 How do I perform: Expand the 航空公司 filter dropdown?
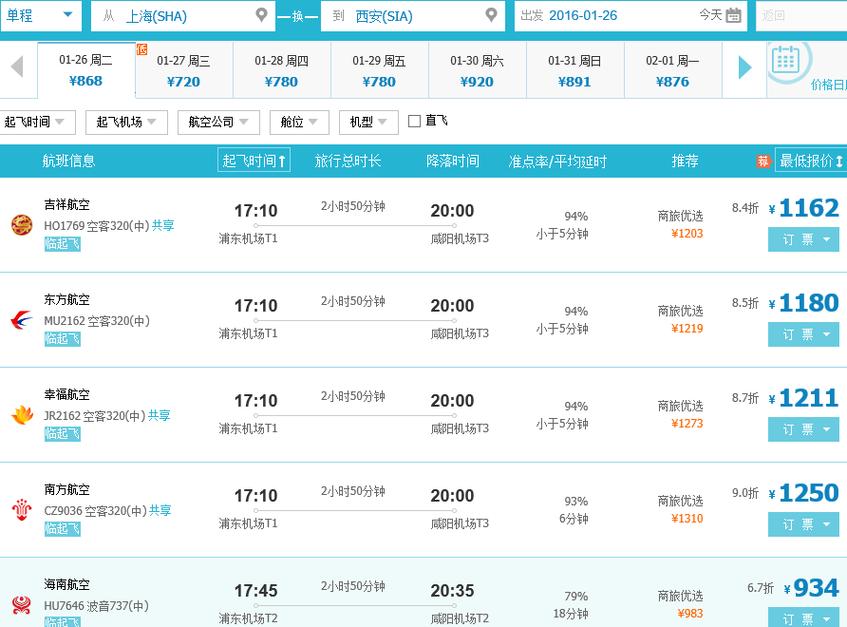219,122
